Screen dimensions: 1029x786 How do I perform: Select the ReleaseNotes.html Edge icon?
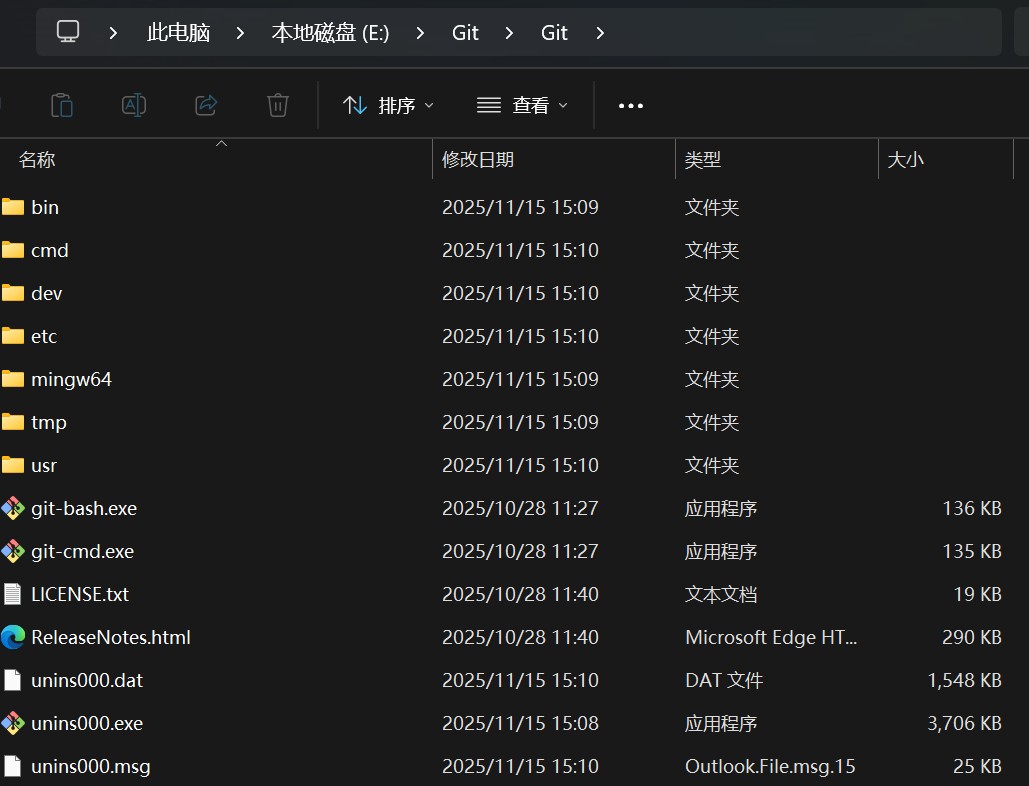12,637
